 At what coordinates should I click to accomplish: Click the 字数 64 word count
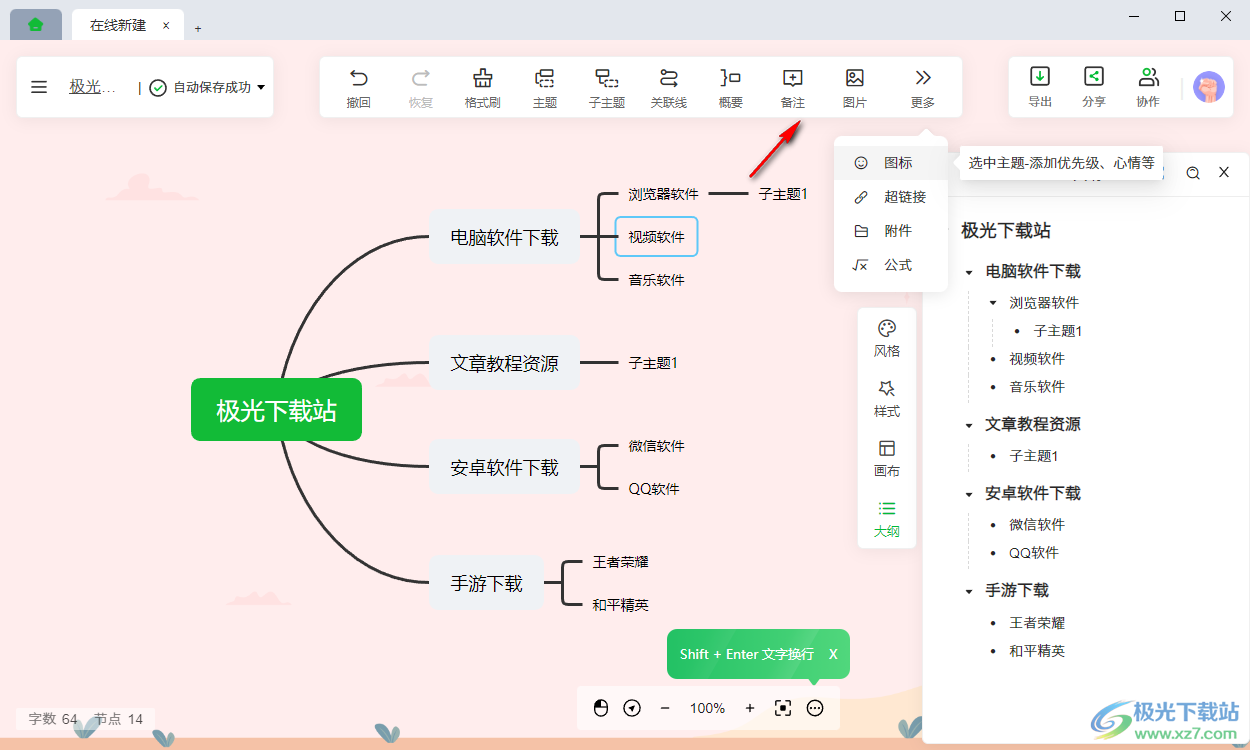coord(53,719)
